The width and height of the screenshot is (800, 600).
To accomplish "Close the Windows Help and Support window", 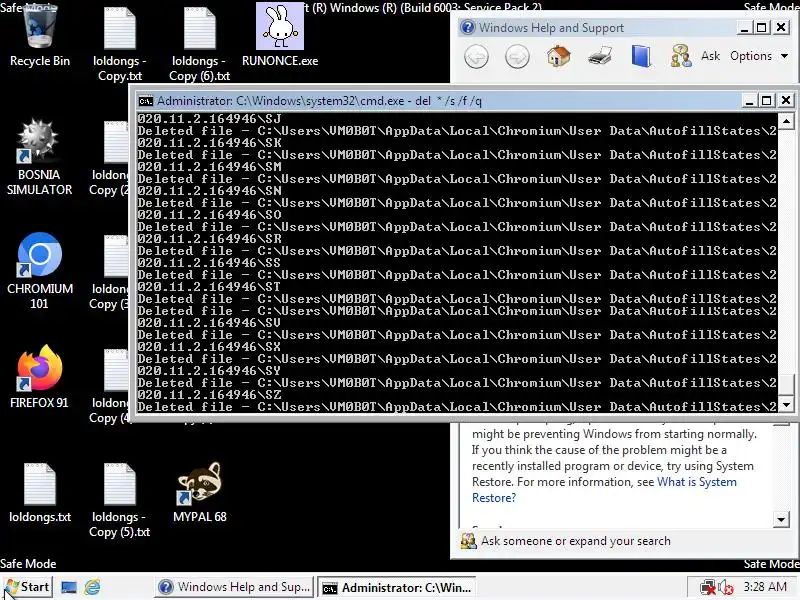I will [x=781, y=27].
